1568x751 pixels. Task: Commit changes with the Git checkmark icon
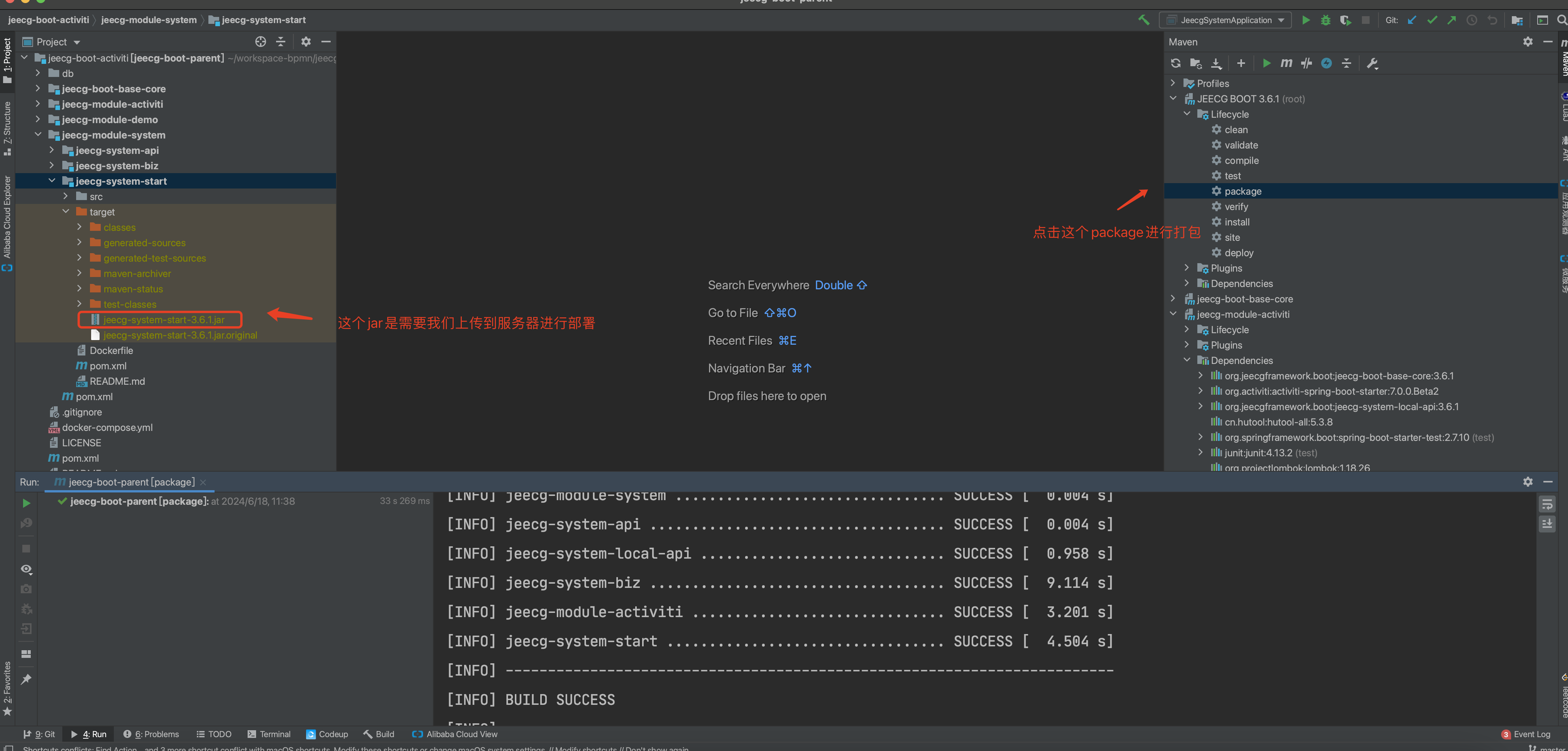1432,20
